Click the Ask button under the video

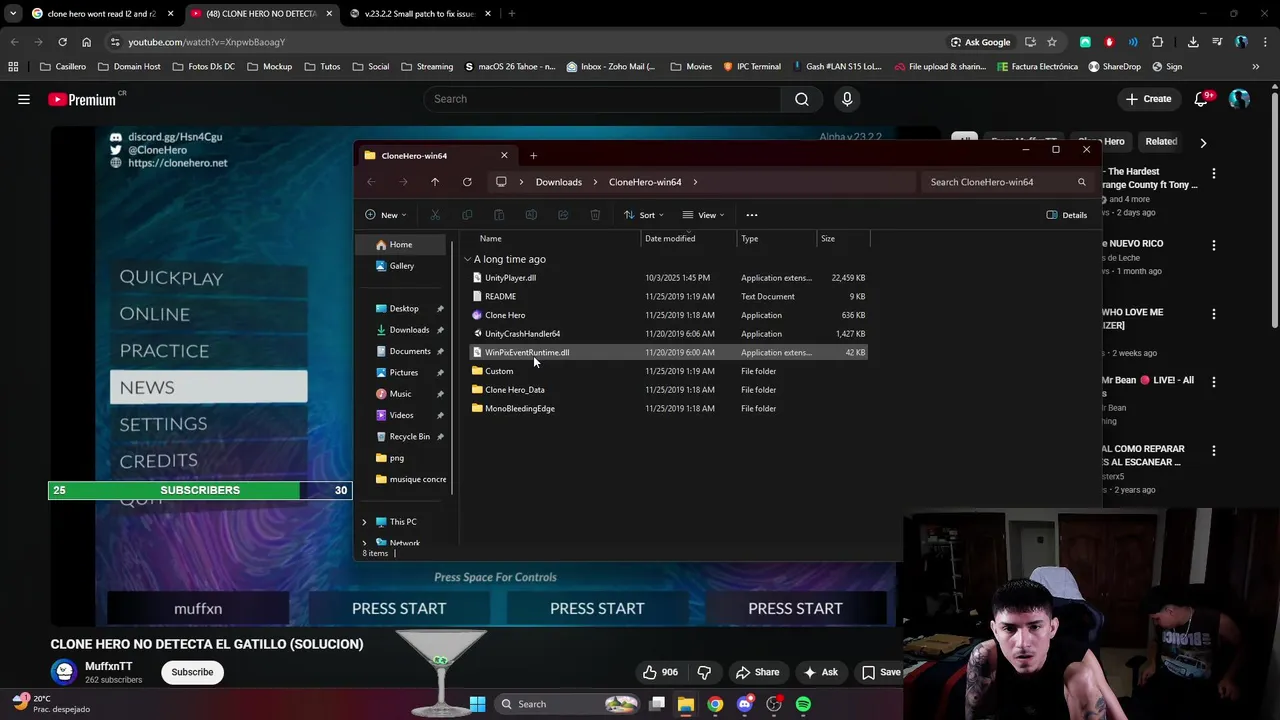click(x=821, y=672)
